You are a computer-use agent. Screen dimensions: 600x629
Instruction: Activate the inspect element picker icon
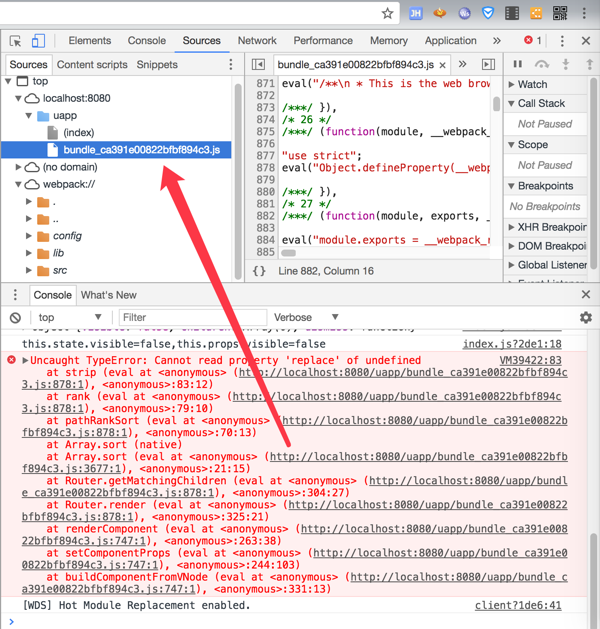[15, 41]
